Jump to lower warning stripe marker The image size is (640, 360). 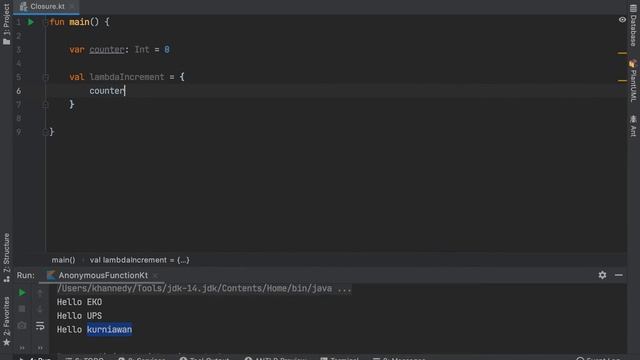(622, 81)
